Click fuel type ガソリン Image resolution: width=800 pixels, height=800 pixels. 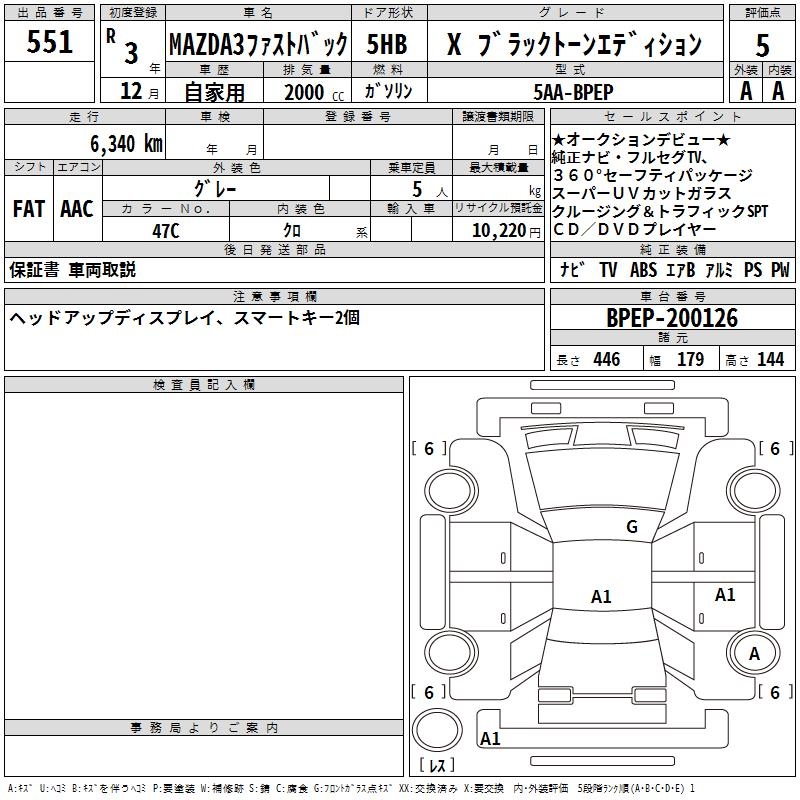388,91
